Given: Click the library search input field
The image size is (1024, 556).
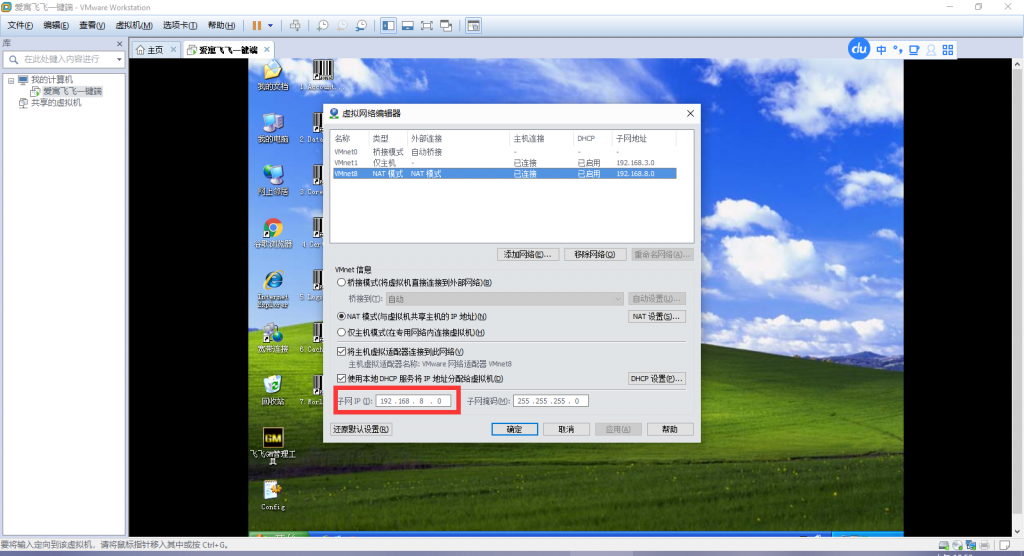Looking at the screenshot, I should [63, 59].
